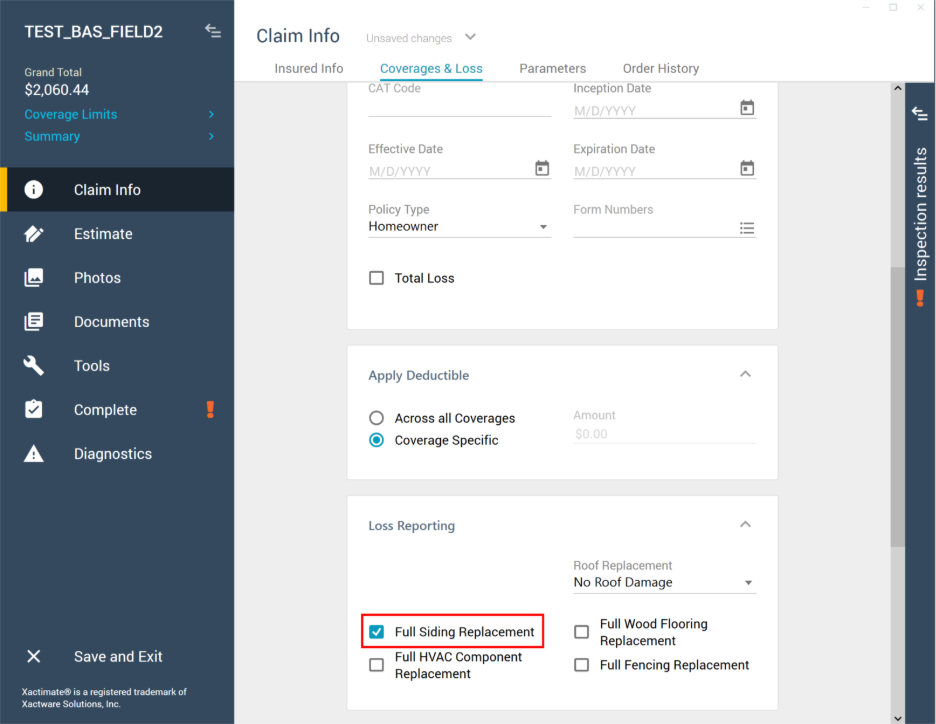
Task: Click Save and Exit
Action: 117,657
